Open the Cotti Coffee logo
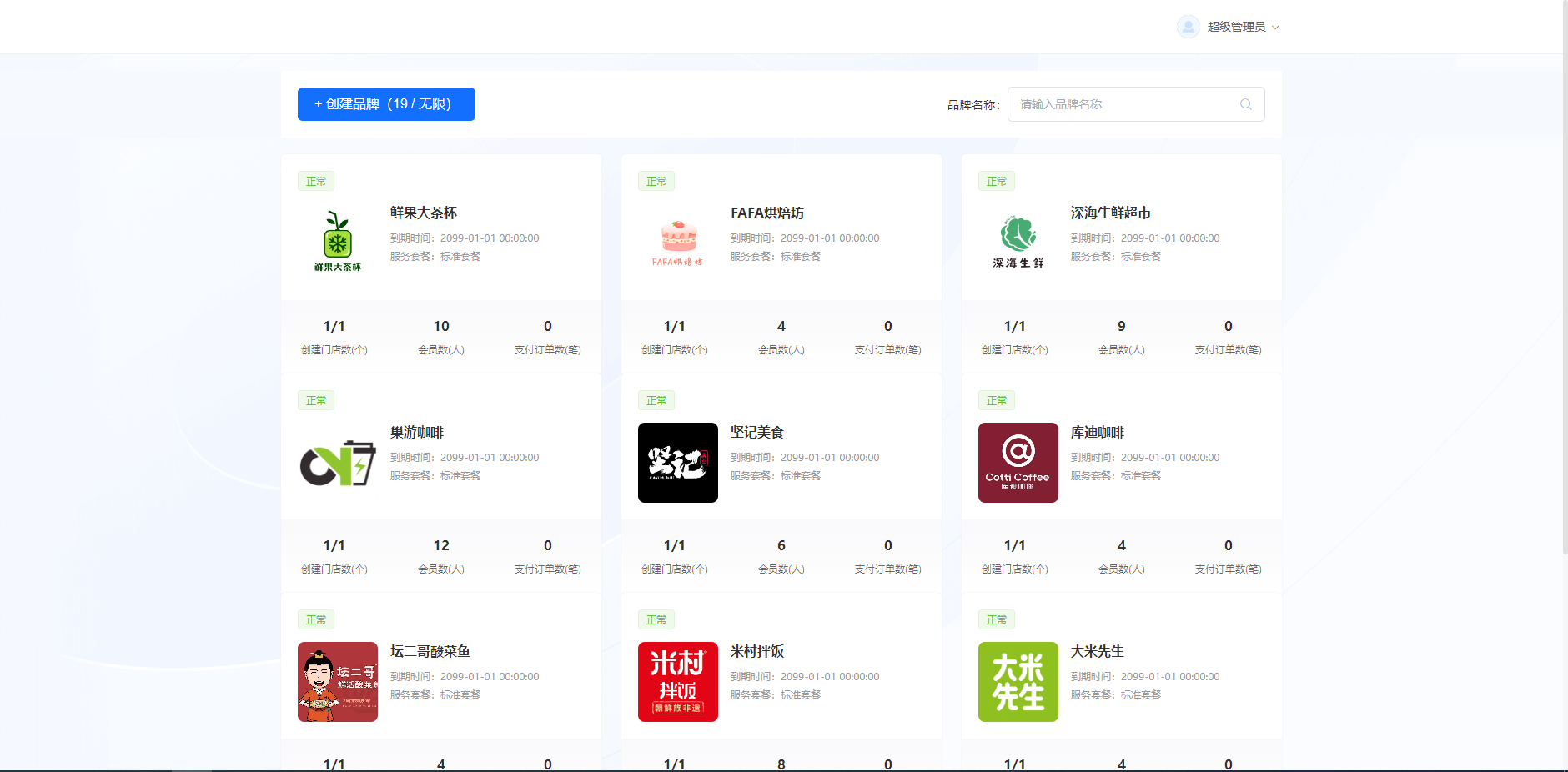The image size is (1568, 772). tap(1018, 463)
